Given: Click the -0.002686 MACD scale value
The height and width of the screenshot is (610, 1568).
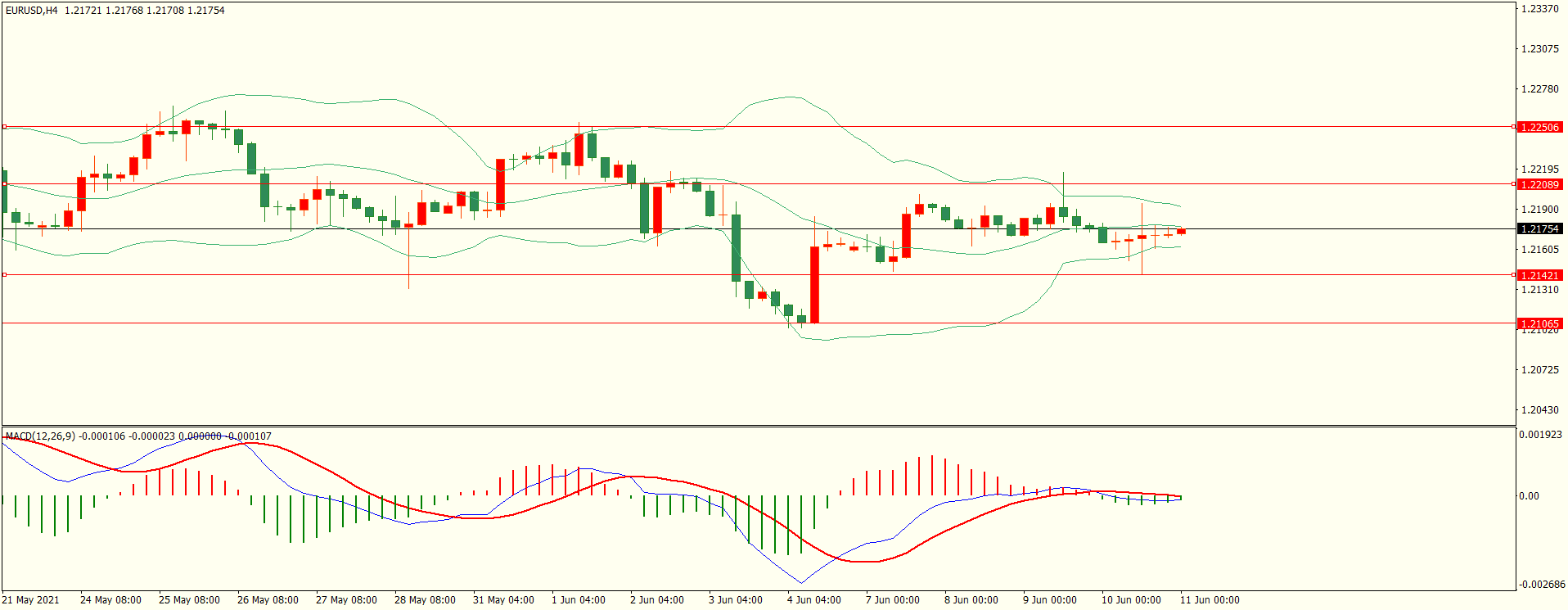Looking at the screenshot, I should [x=1543, y=585].
